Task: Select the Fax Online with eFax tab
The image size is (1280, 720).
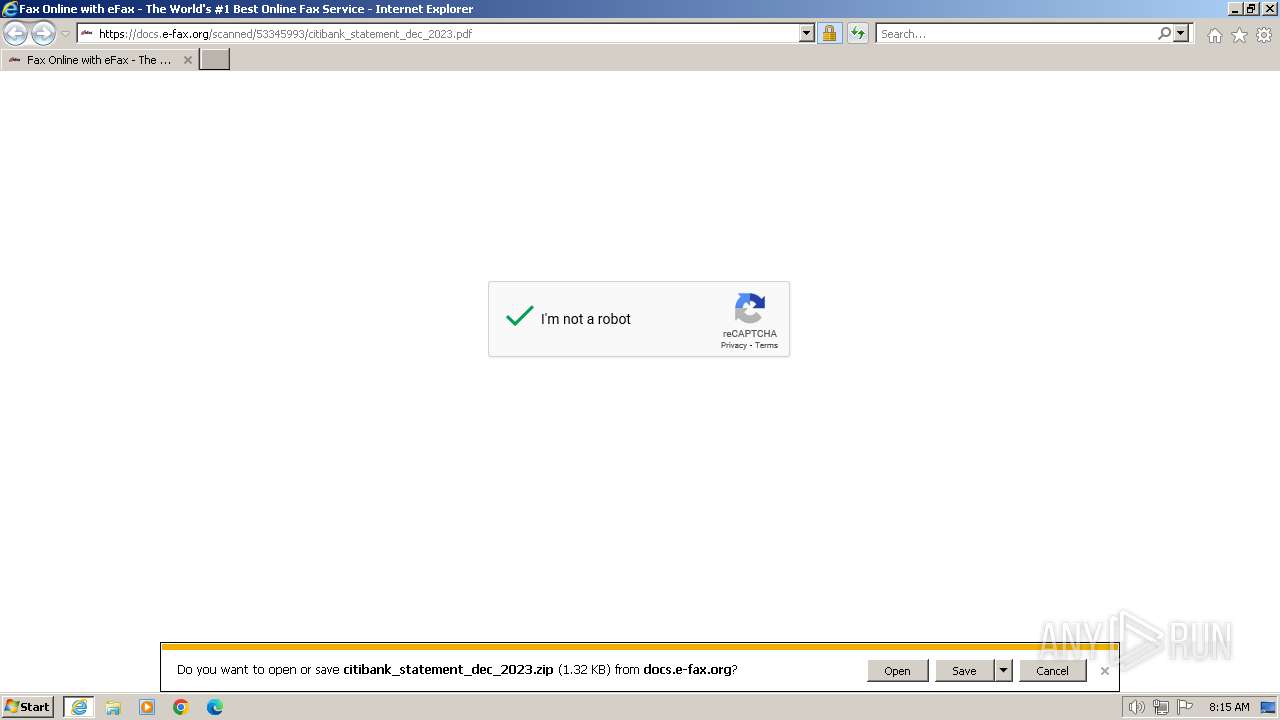Action: (99, 60)
